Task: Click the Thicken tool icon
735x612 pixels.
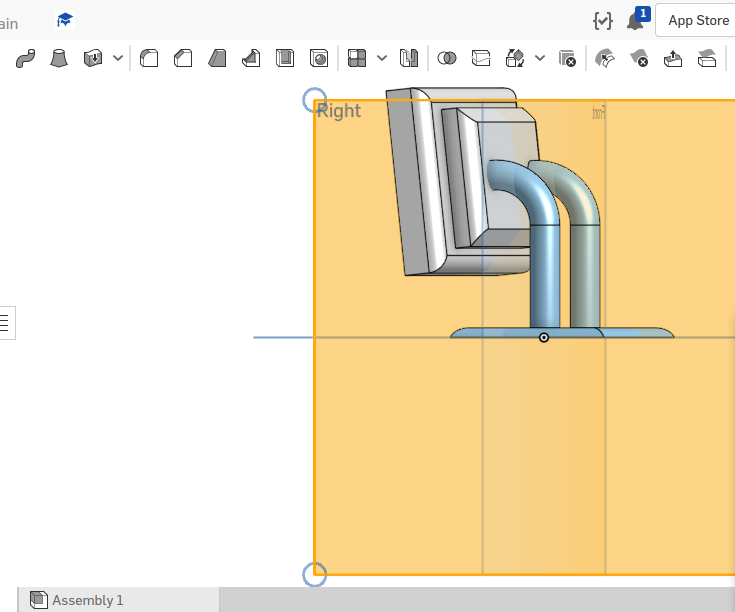Action: point(93,58)
